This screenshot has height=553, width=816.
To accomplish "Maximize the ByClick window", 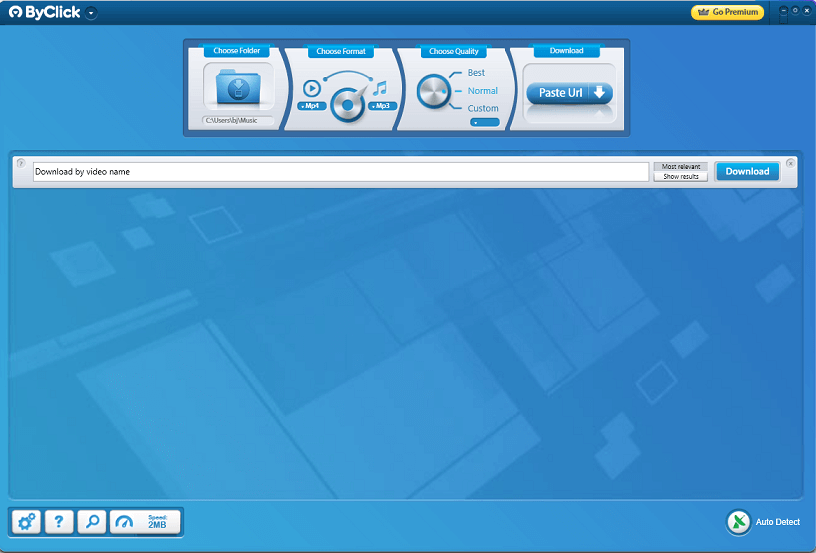I will pyautogui.click(x=795, y=10).
